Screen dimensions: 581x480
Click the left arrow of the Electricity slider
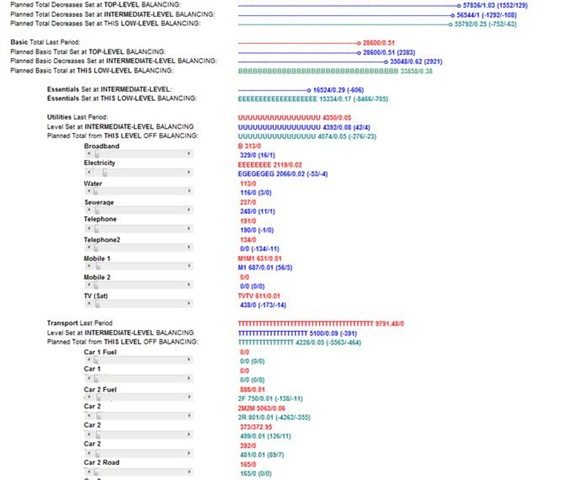pos(89,172)
